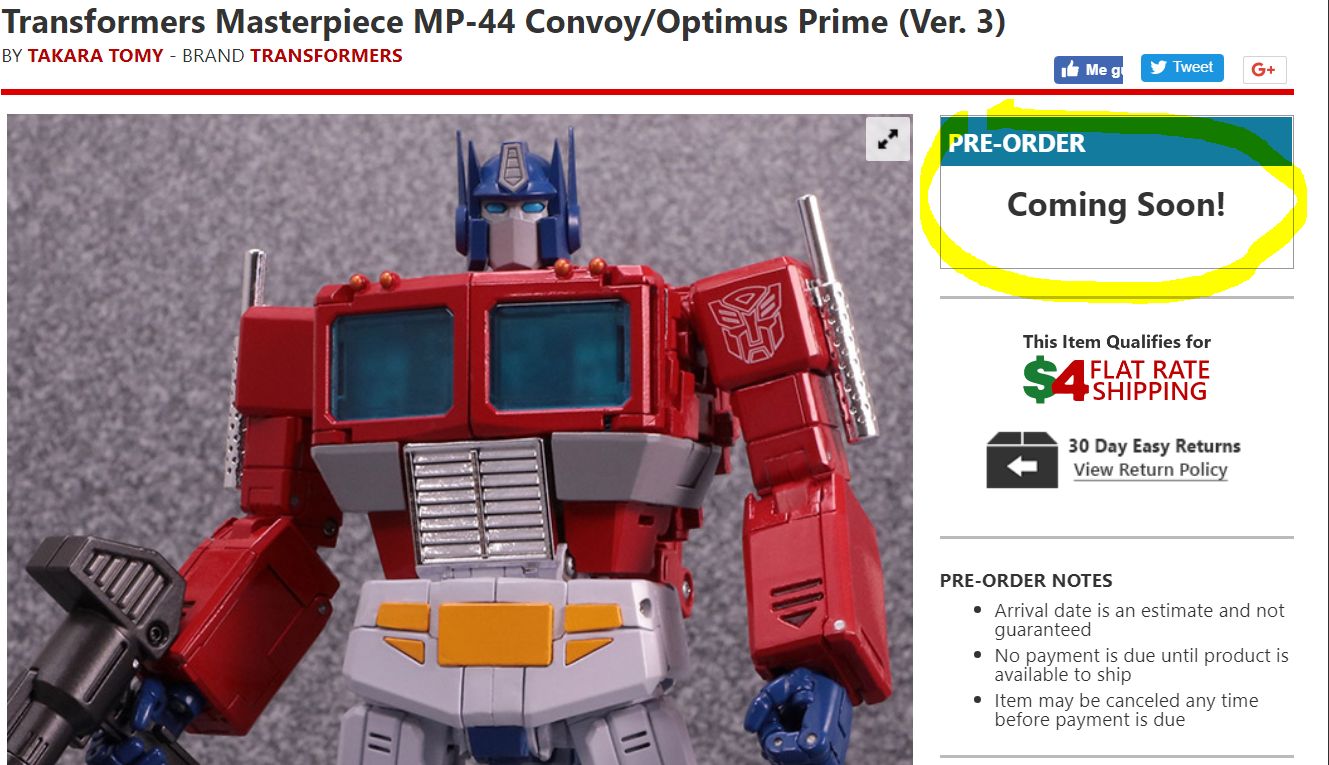This screenshot has width=1329, height=765.
Task: Click the Autobot logo on figure's shoulder
Action: [745, 322]
